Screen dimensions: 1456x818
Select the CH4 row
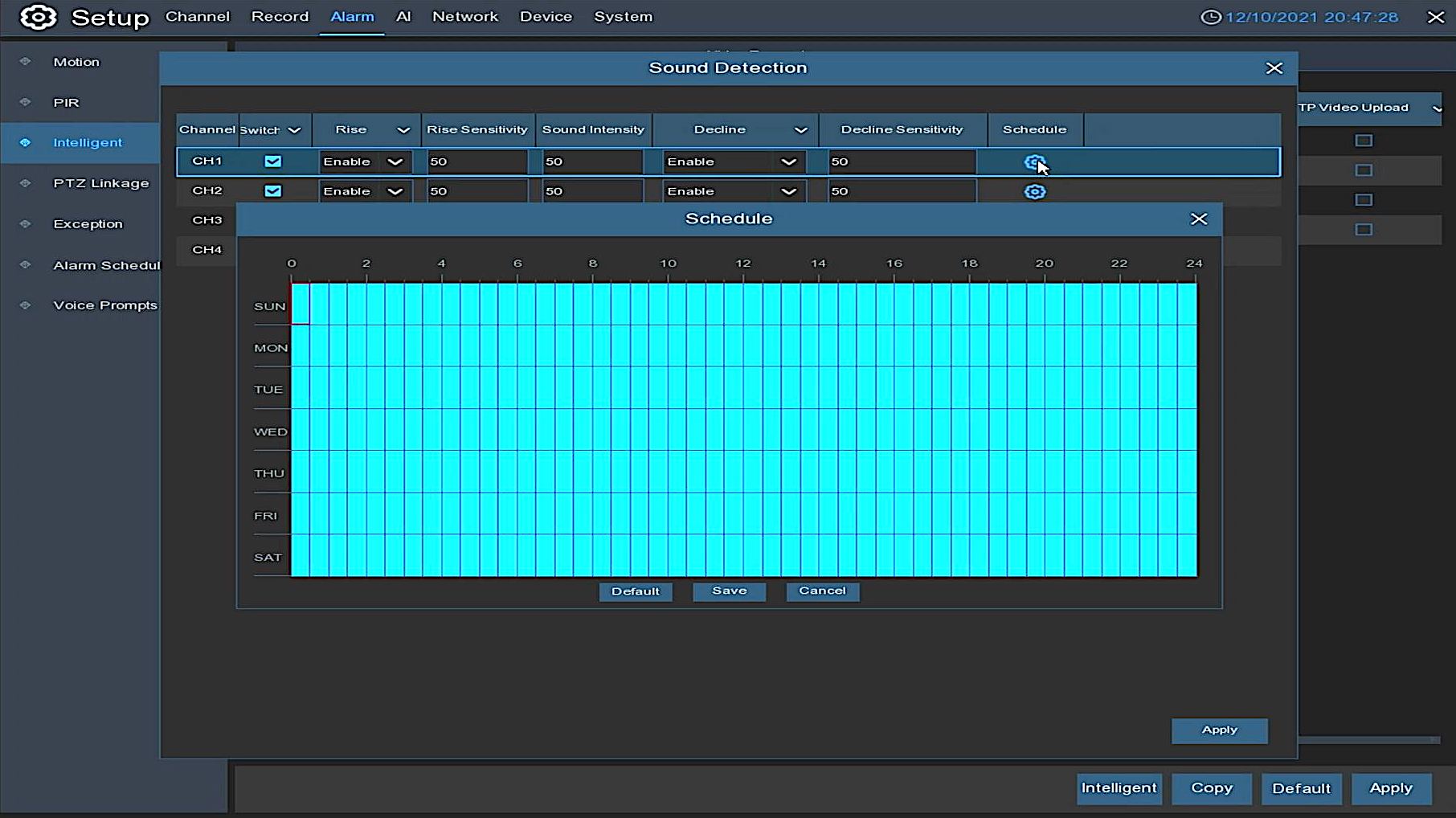pyautogui.click(x=207, y=250)
